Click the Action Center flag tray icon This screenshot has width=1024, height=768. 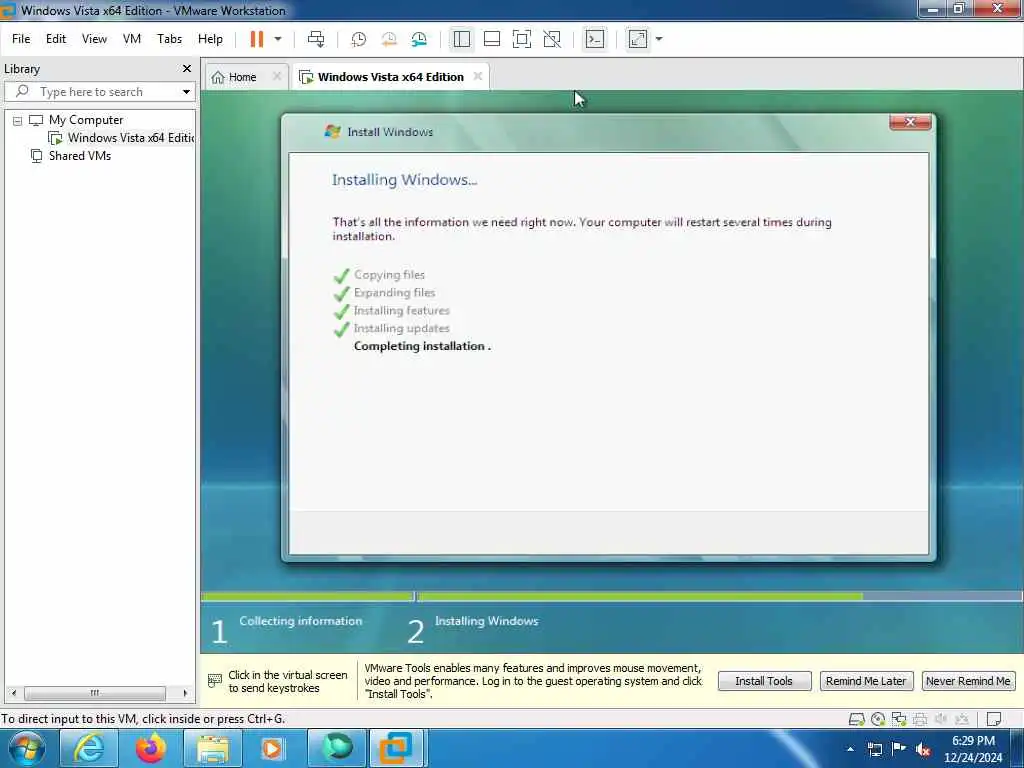[x=899, y=749]
